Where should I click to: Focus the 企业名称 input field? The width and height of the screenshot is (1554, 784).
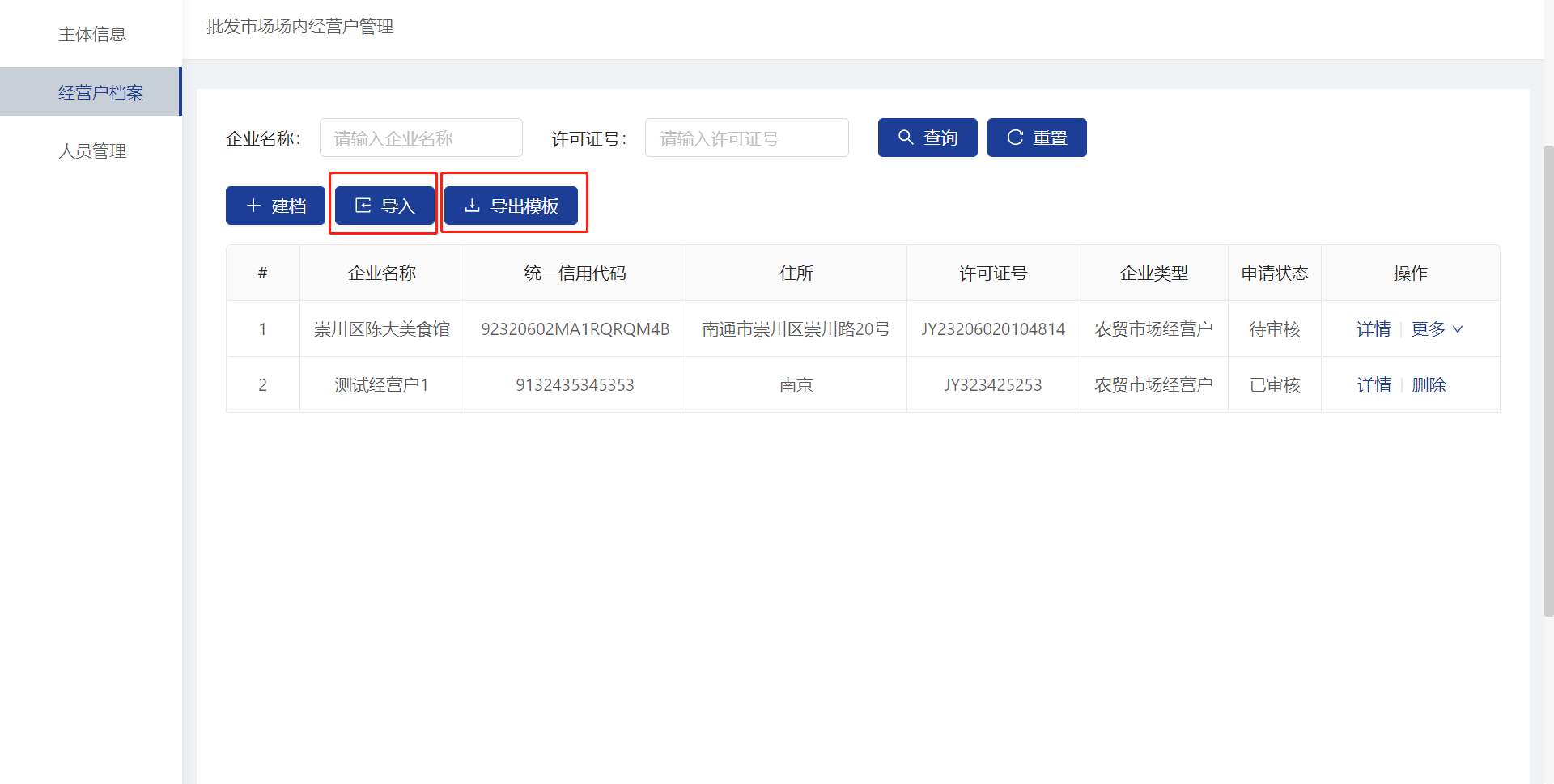point(421,138)
